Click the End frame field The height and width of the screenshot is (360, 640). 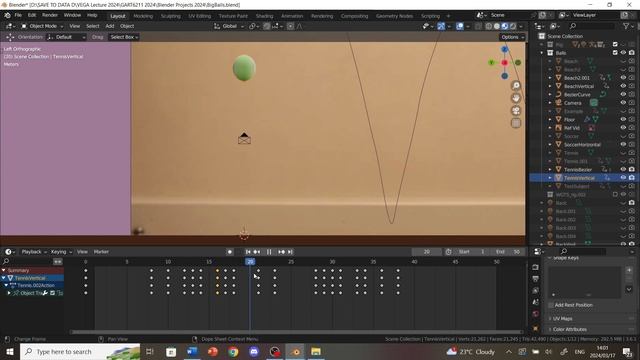(x=508, y=252)
